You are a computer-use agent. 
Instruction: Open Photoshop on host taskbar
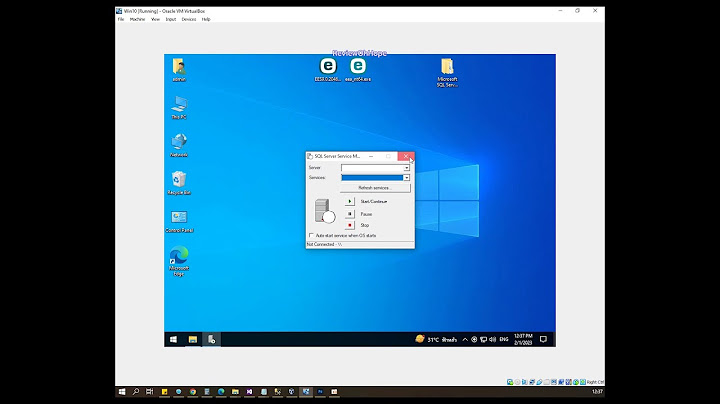320,392
